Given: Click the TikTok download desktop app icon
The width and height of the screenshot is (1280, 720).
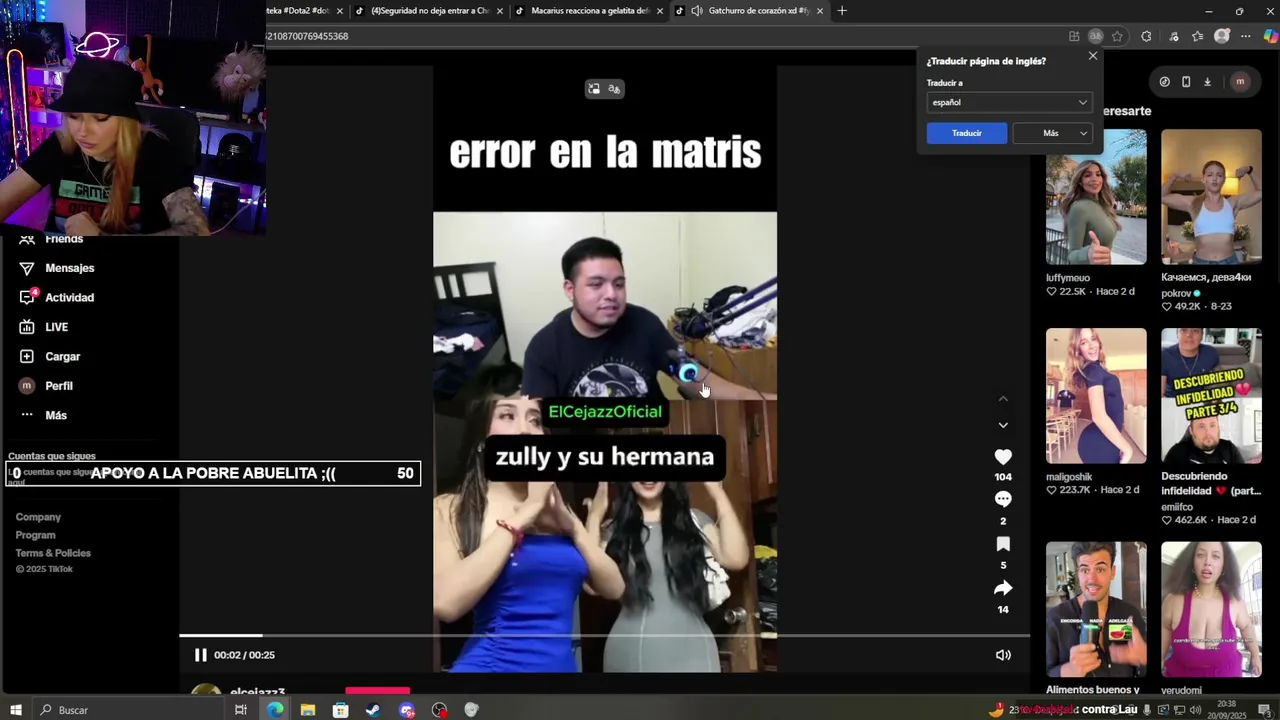Looking at the screenshot, I should tap(1207, 82).
